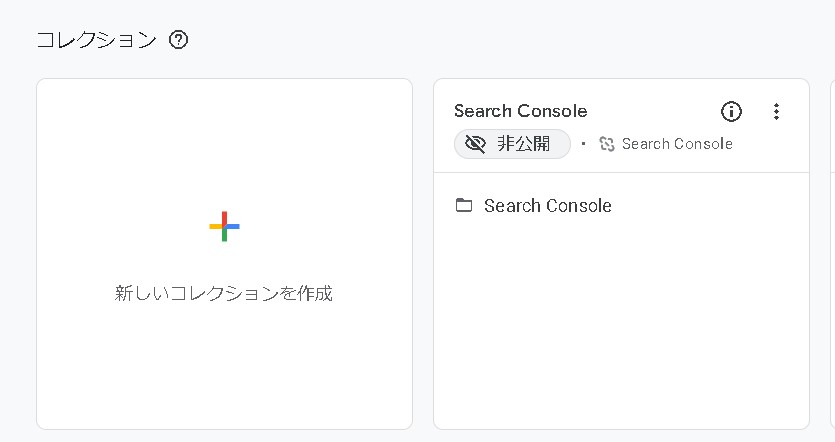Image resolution: width=835 pixels, height=442 pixels.
Task: Click empty body area of Search Console card
Action: [620, 330]
